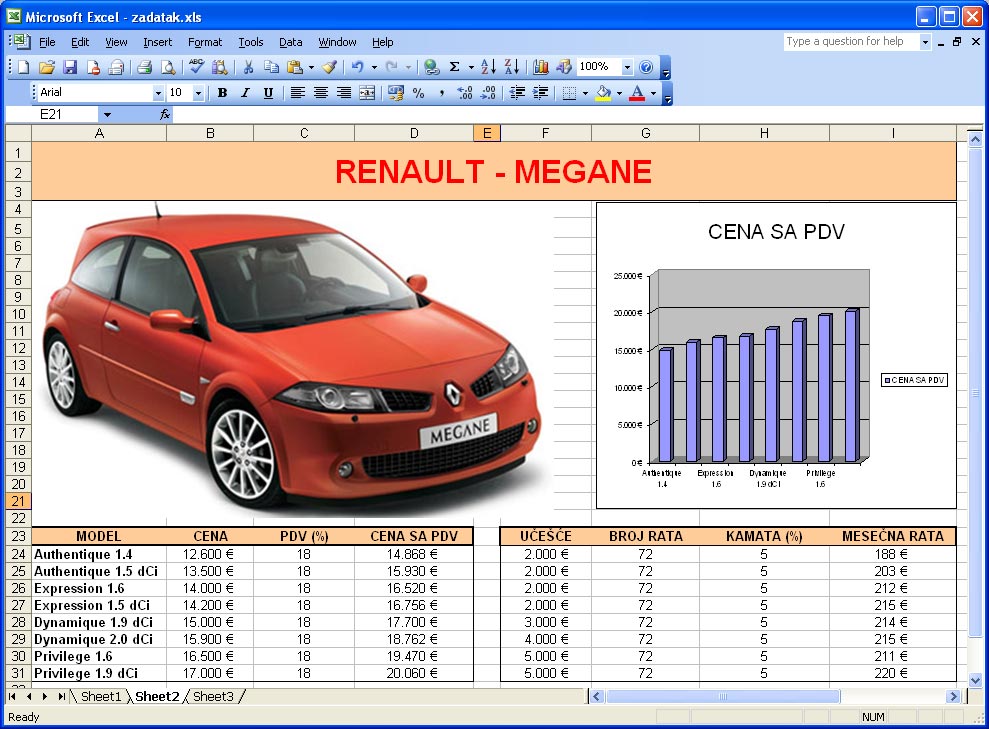The image size is (989, 729).
Task: Create a new blank workbook
Action: point(23,67)
